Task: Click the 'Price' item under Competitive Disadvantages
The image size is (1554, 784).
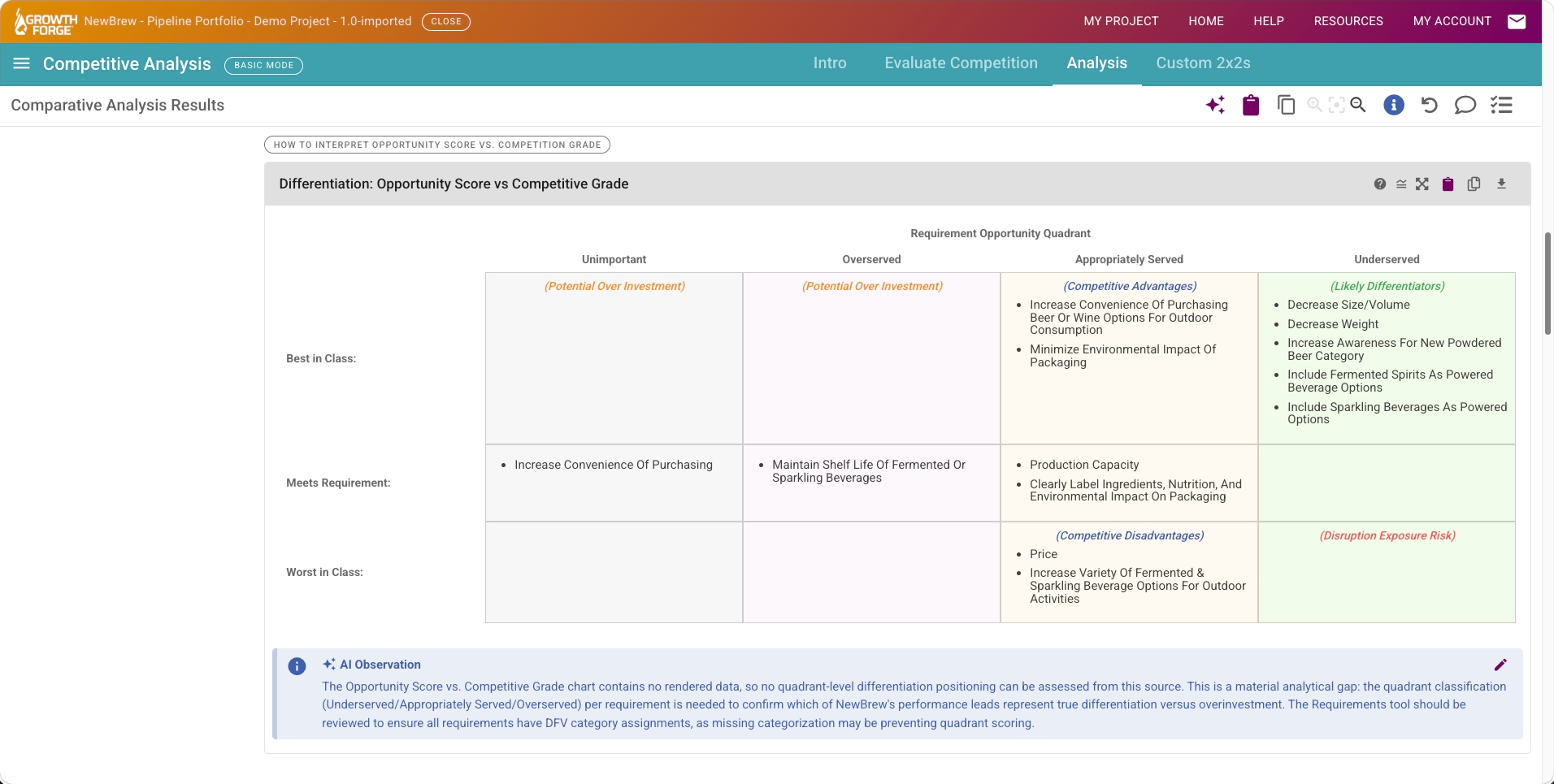Action: 1044,554
